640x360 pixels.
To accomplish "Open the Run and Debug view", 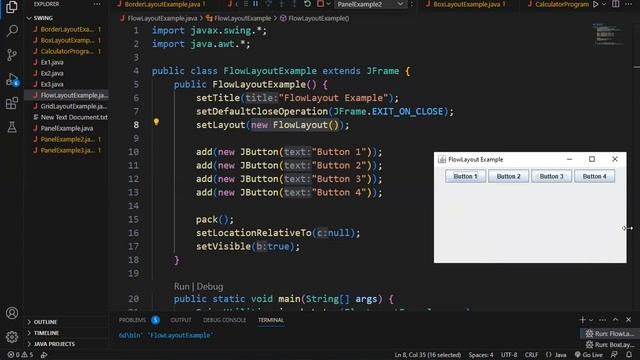I will coord(12,79).
